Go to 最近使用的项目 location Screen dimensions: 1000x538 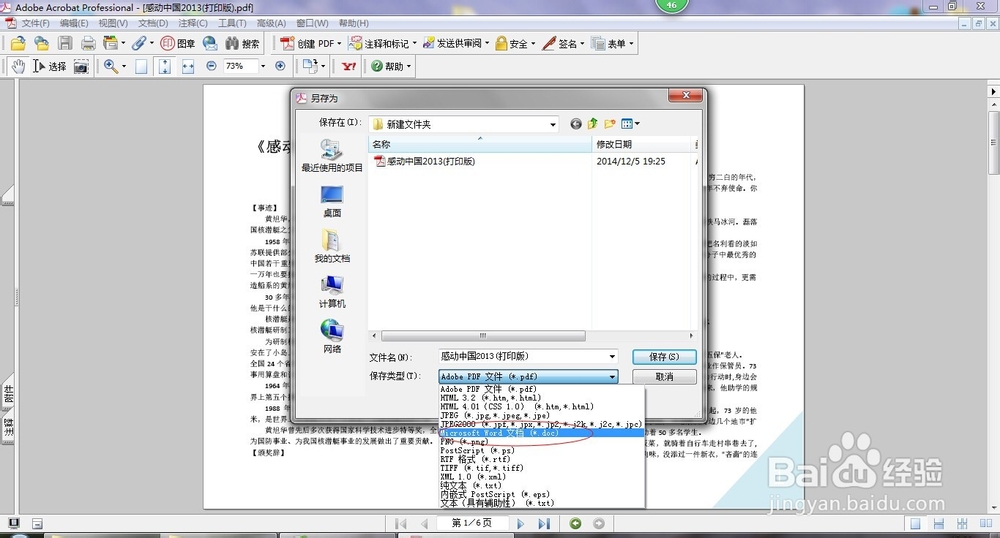tap(332, 156)
